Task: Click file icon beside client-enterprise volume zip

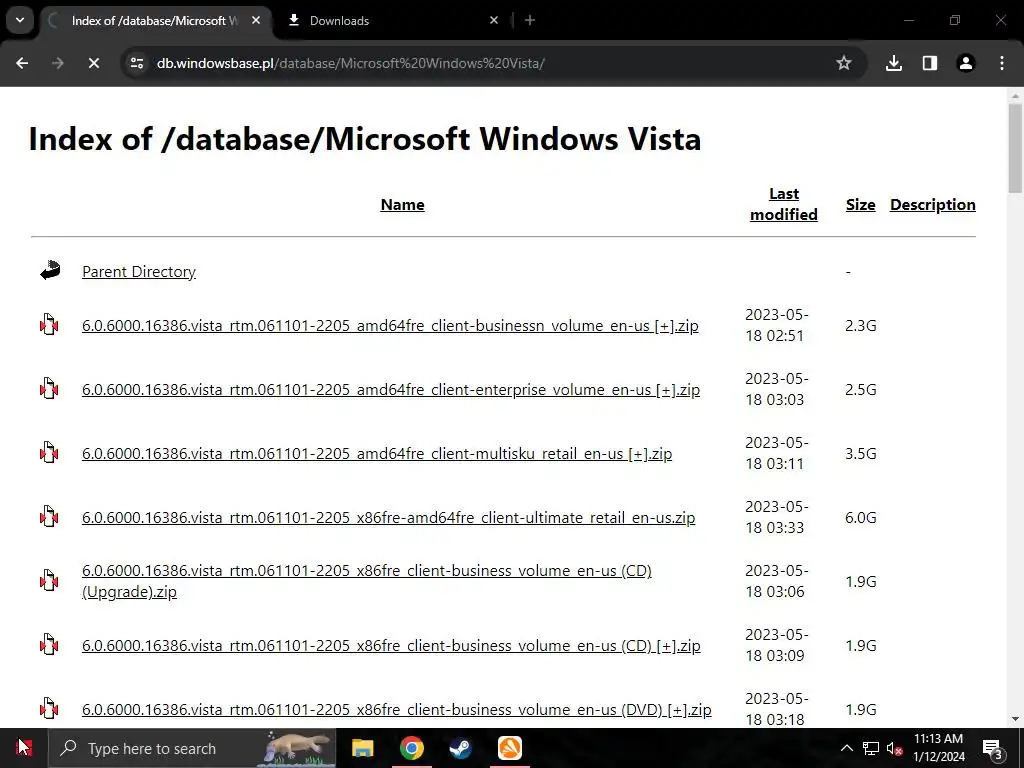Action: [x=49, y=388]
